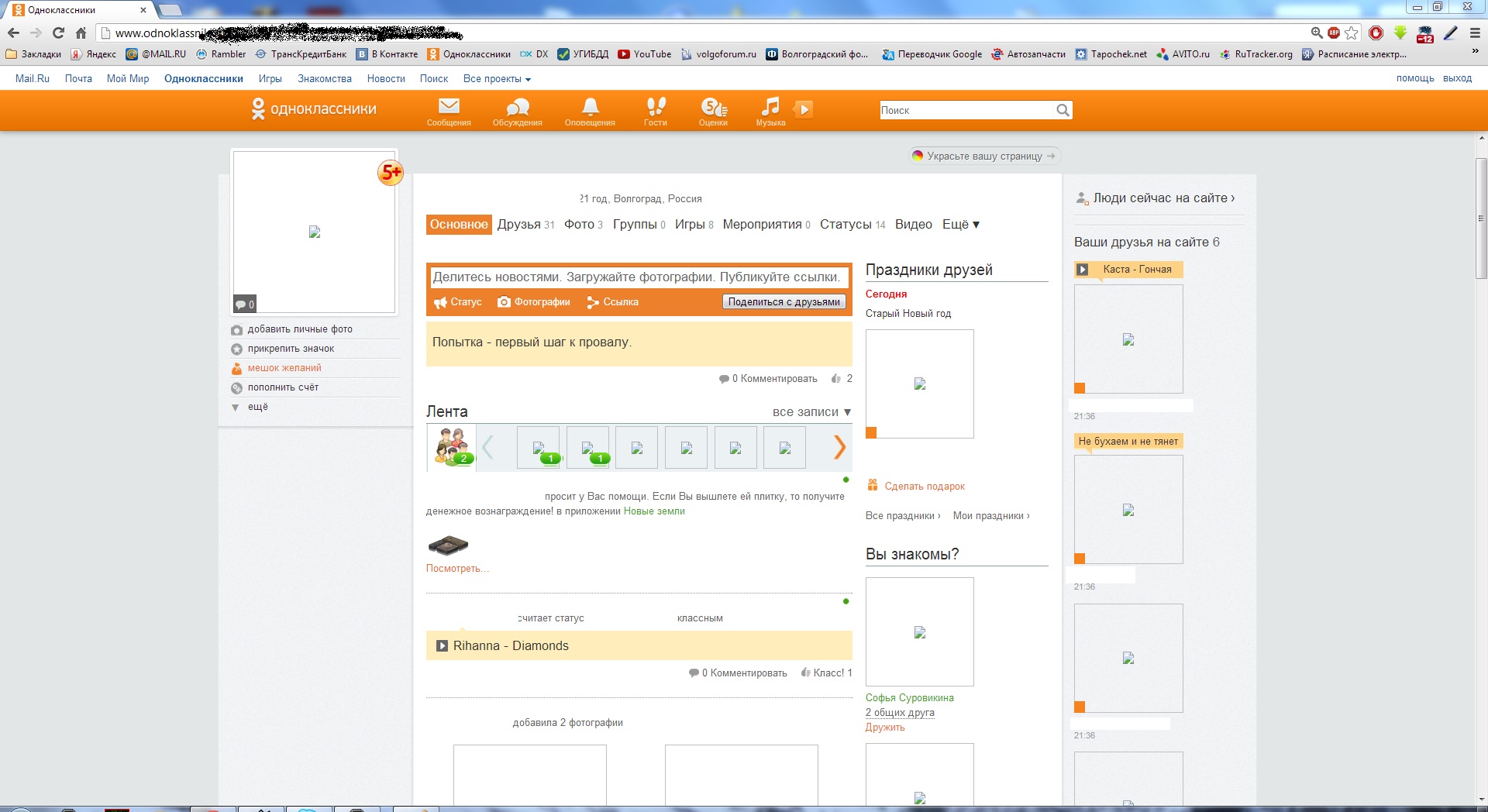
Task: Open the Музыка music note icon
Action: click(x=770, y=107)
